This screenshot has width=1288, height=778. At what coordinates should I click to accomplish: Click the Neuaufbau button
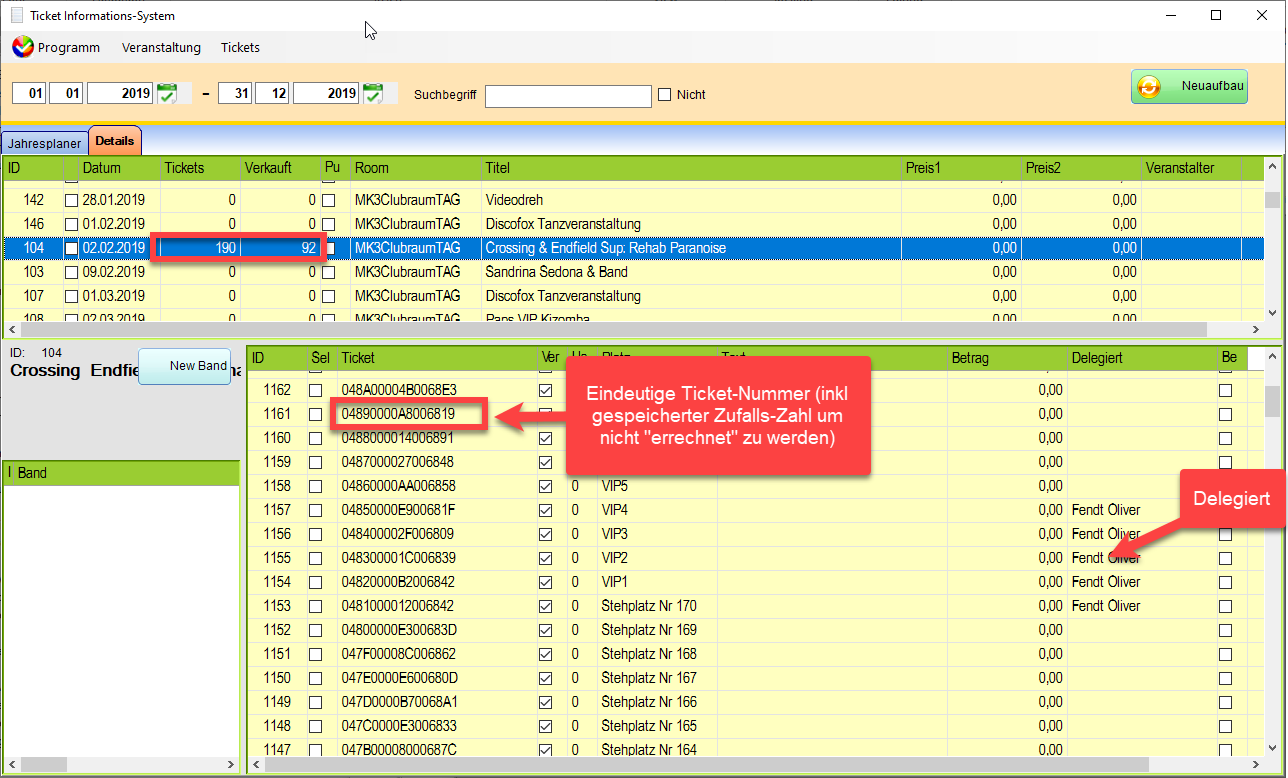click(x=1189, y=86)
